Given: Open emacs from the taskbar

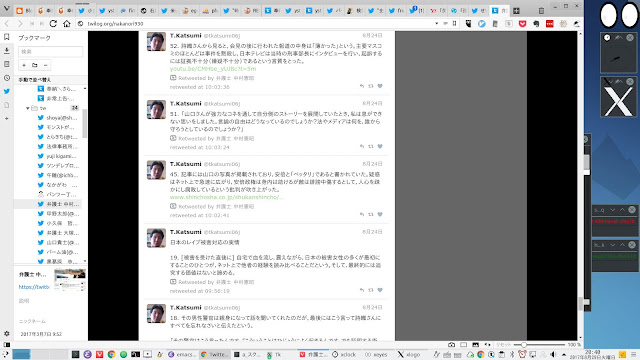Looking at the screenshot, I should [x=182, y=354].
